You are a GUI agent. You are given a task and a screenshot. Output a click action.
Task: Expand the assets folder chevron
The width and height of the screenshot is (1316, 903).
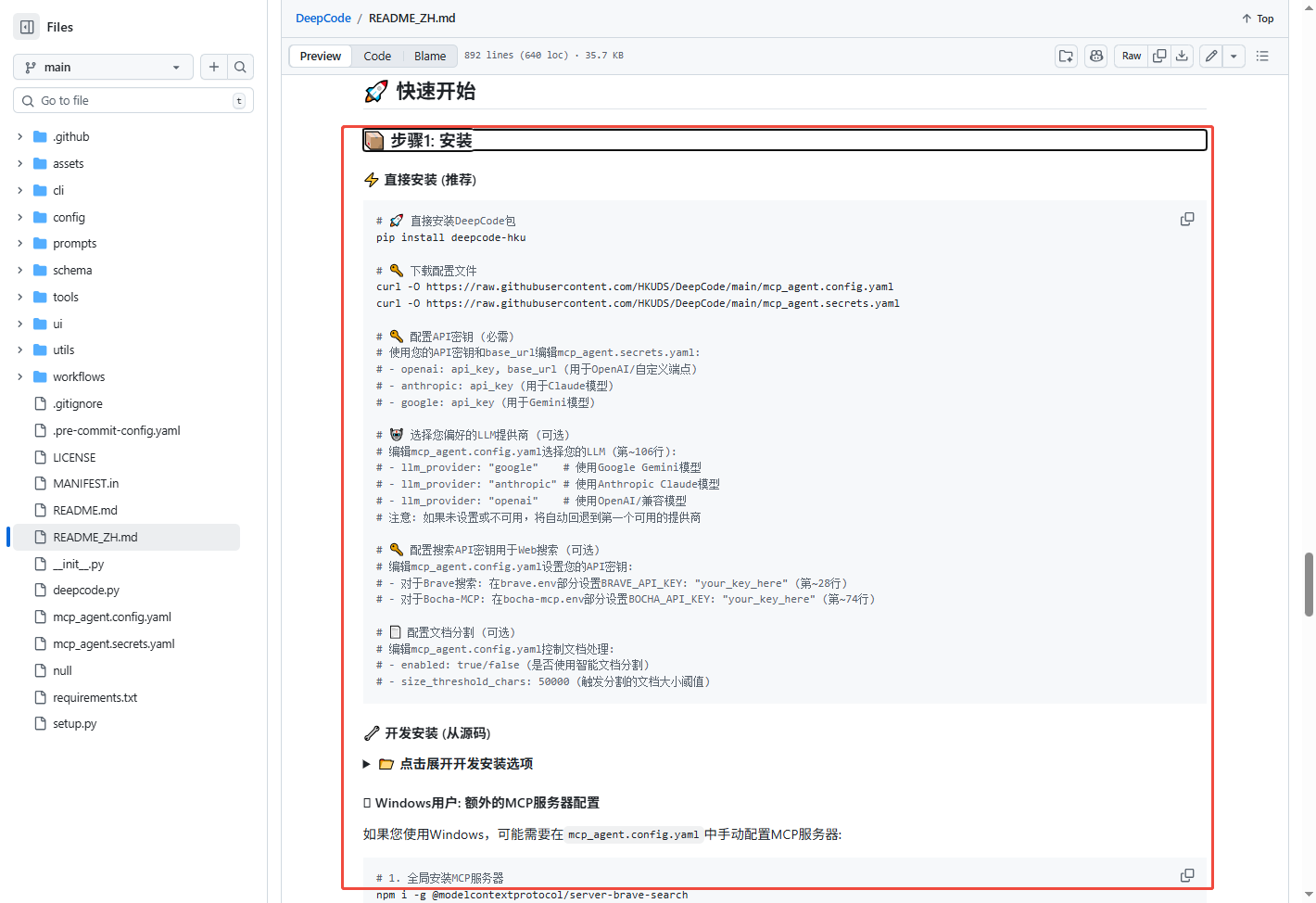tap(19, 163)
